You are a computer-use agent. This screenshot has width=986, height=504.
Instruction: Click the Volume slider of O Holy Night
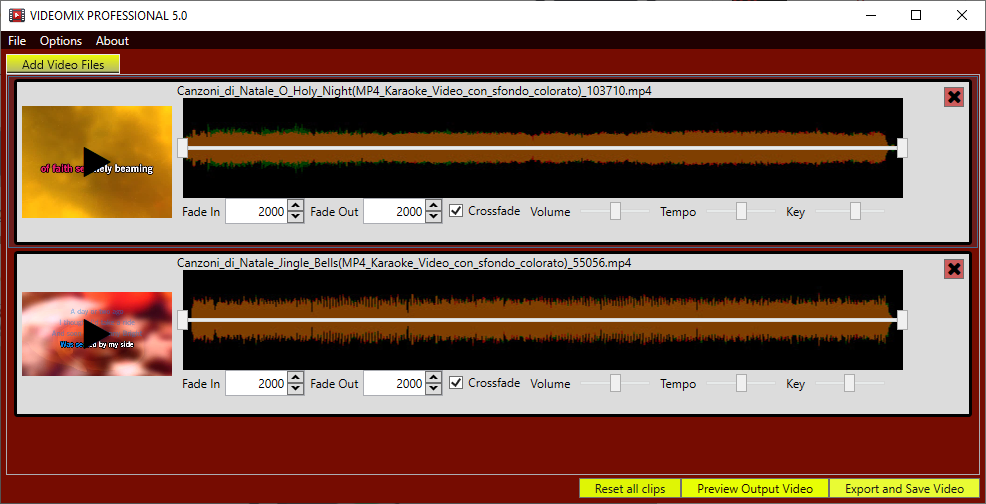[615, 211]
